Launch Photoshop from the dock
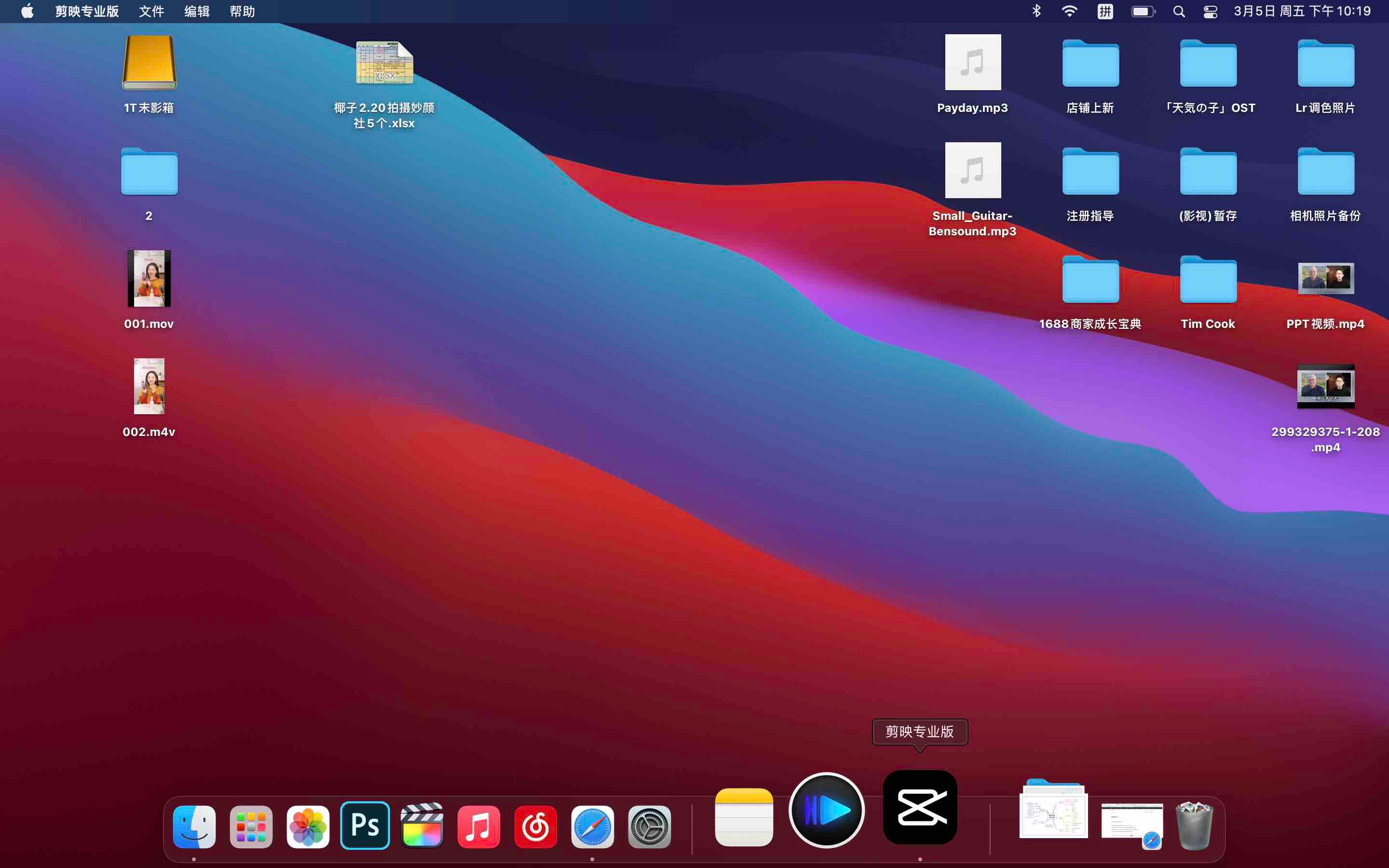 click(x=365, y=826)
